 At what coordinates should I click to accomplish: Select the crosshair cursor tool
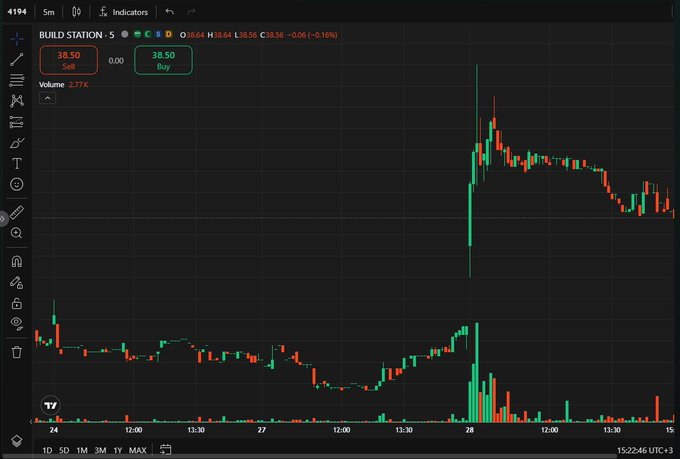(x=17, y=39)
